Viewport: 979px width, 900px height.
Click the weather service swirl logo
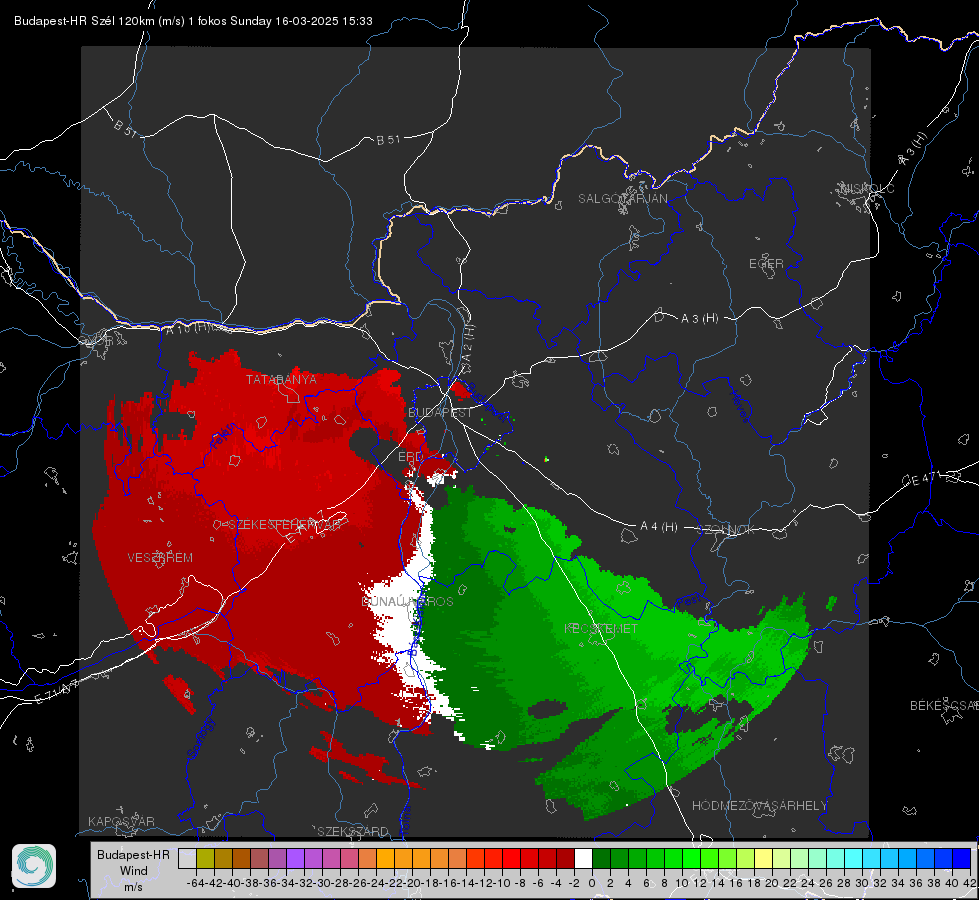pos(34,866)
